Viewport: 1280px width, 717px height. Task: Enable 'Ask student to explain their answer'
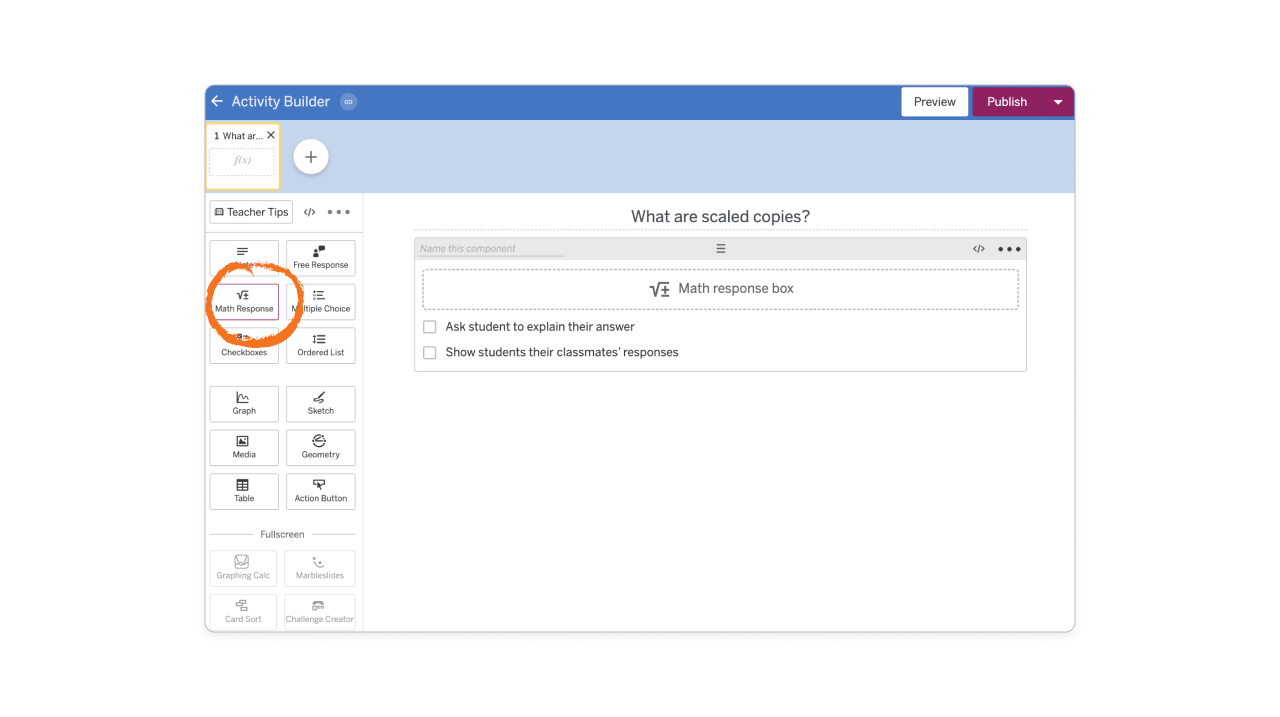pyautogui.click(x=429, y=326)
